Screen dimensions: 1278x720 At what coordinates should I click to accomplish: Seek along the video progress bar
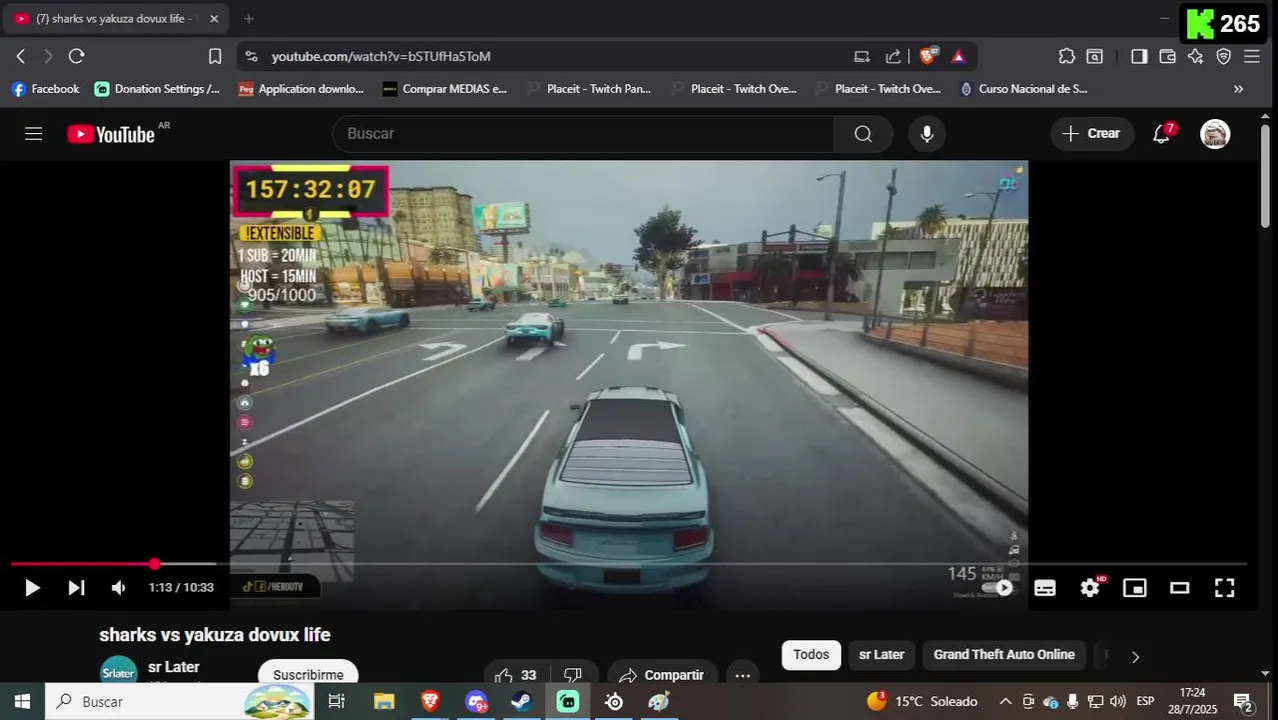point(628,564)
